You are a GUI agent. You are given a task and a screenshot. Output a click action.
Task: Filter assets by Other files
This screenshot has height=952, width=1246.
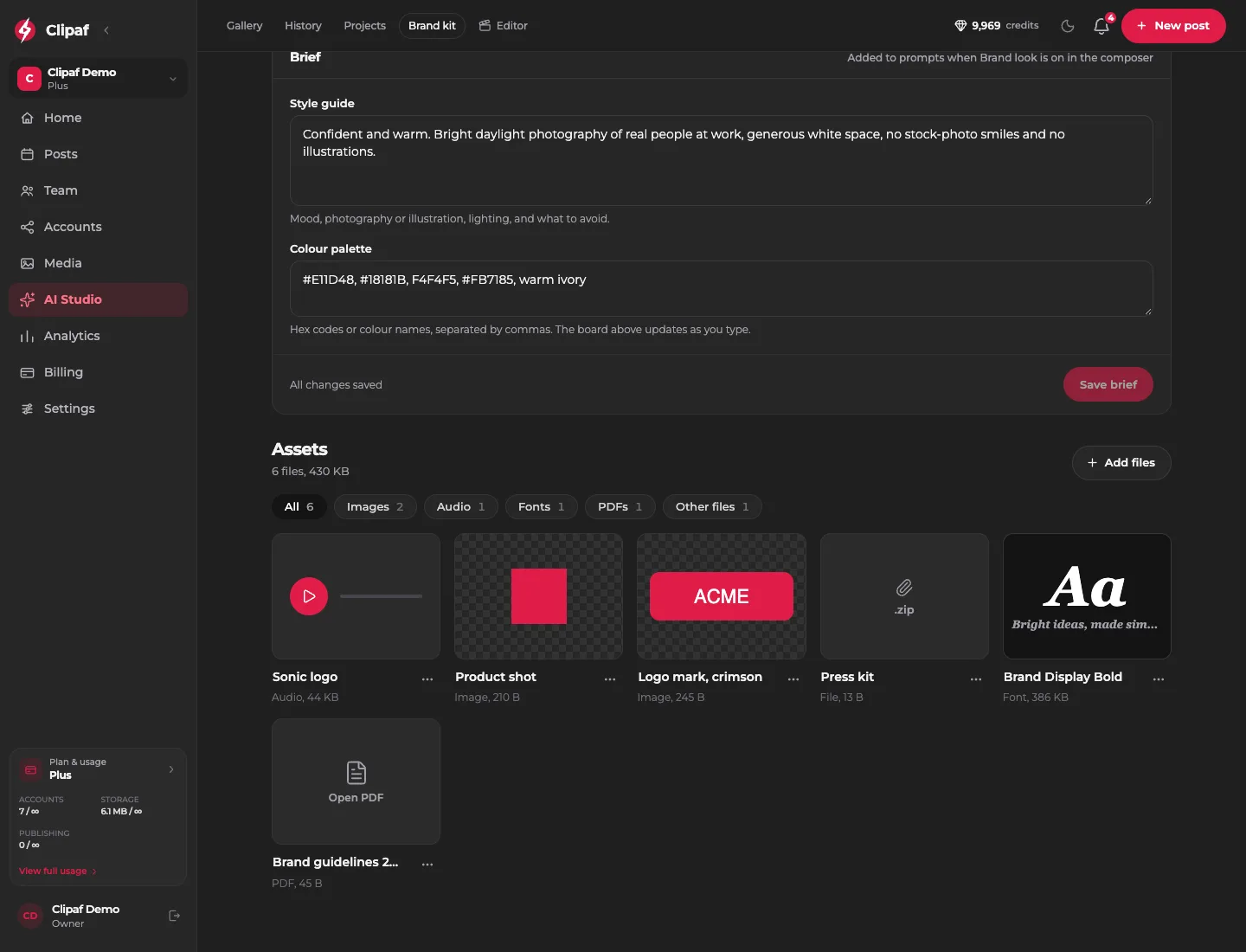tap(712, 507)
